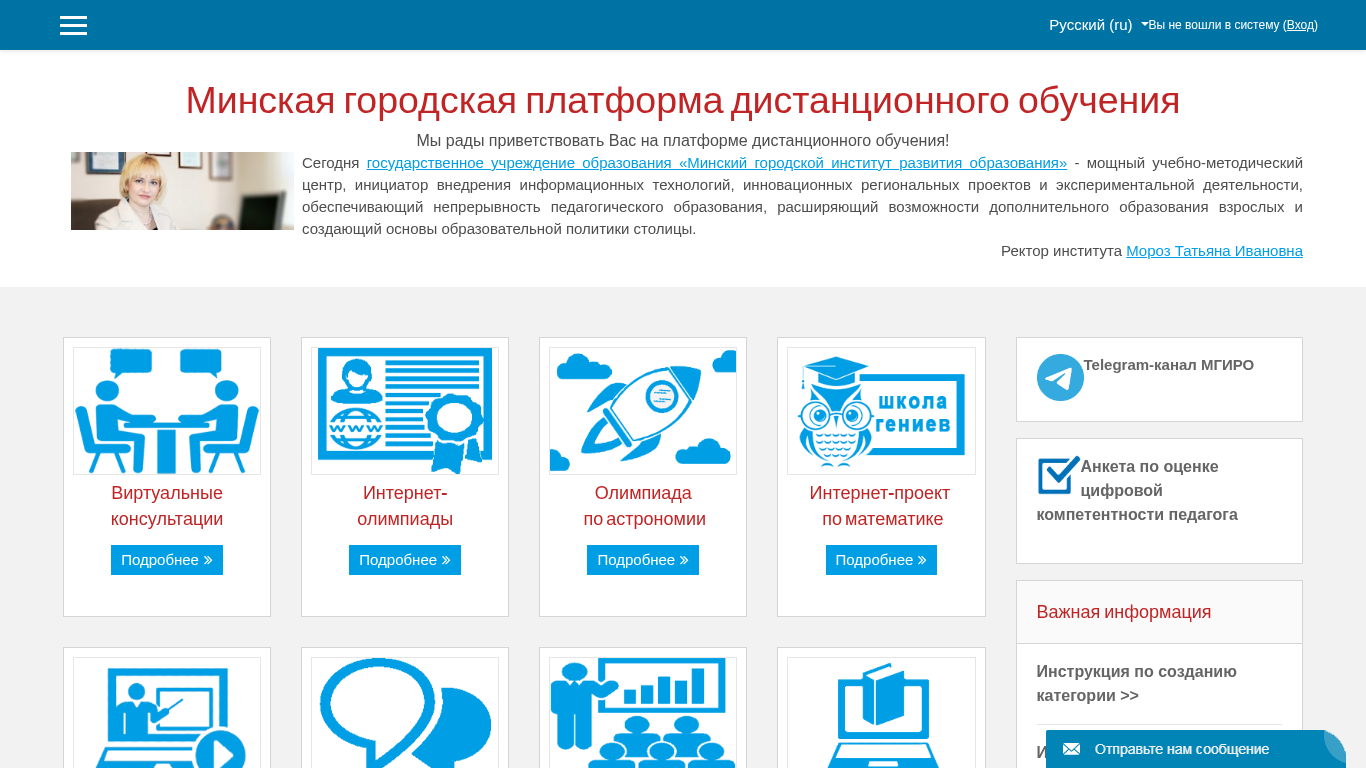This screenshot has height=768, width=1366.
Task: Click the blue checkmark survey icon
Action: (x=1058, y=475)
